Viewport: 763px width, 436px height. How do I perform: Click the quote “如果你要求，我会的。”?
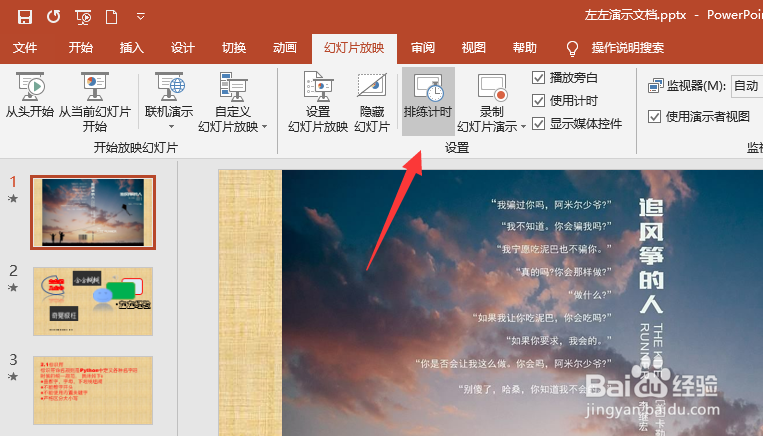pyautogui.click(x=559, y=341)
